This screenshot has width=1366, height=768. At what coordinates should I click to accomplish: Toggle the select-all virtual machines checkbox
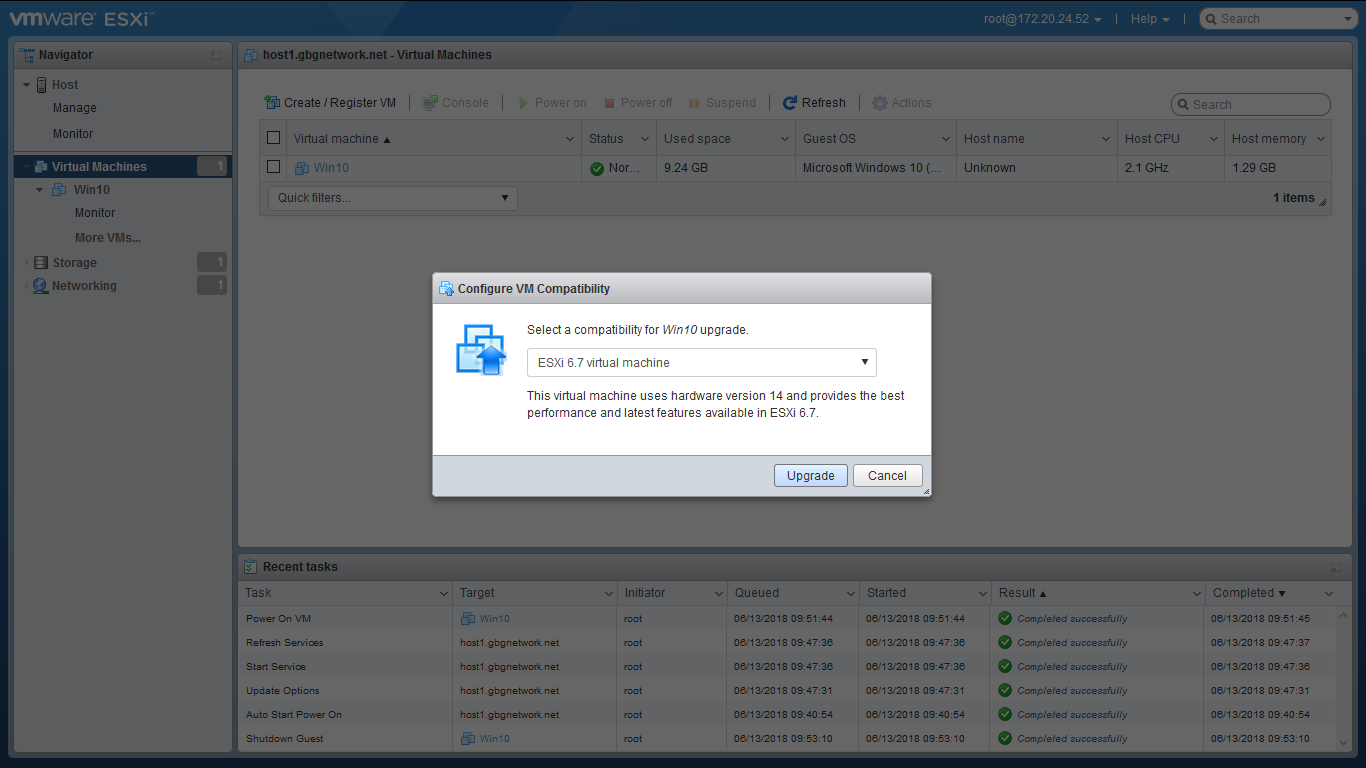273,138
